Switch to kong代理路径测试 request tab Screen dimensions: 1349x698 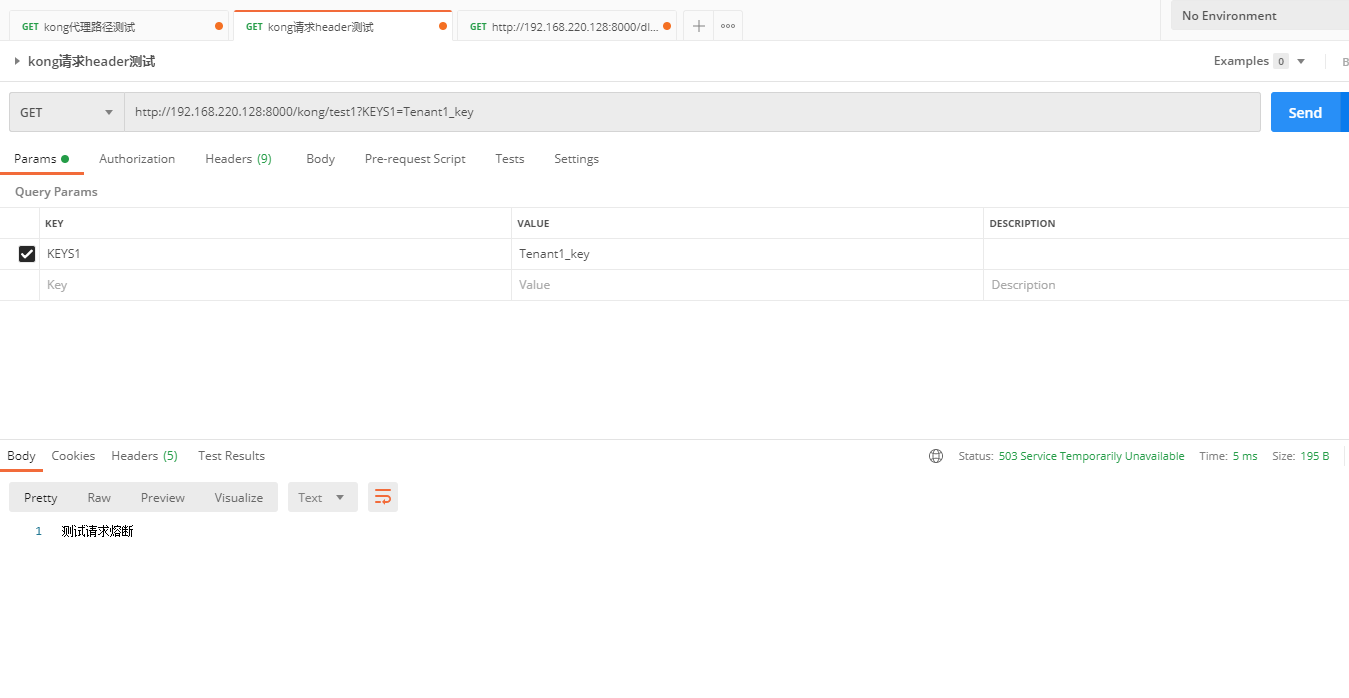click(x=120, y=27)
